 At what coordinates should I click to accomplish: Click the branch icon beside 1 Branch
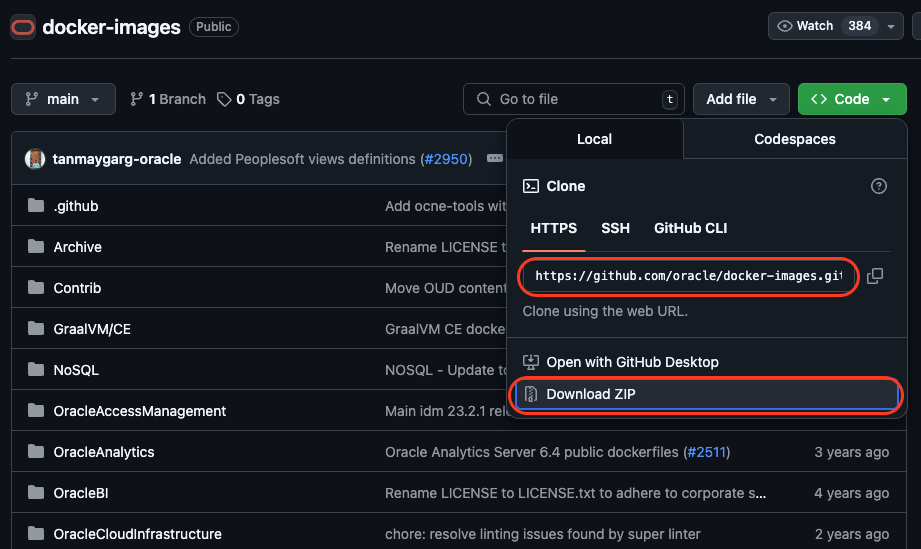point(136,99)
